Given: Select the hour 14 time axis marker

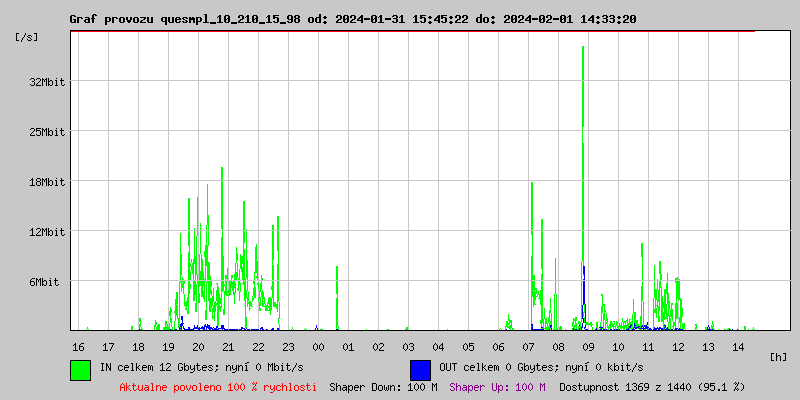Looking at the screenshot, I should tap(738, 346).
